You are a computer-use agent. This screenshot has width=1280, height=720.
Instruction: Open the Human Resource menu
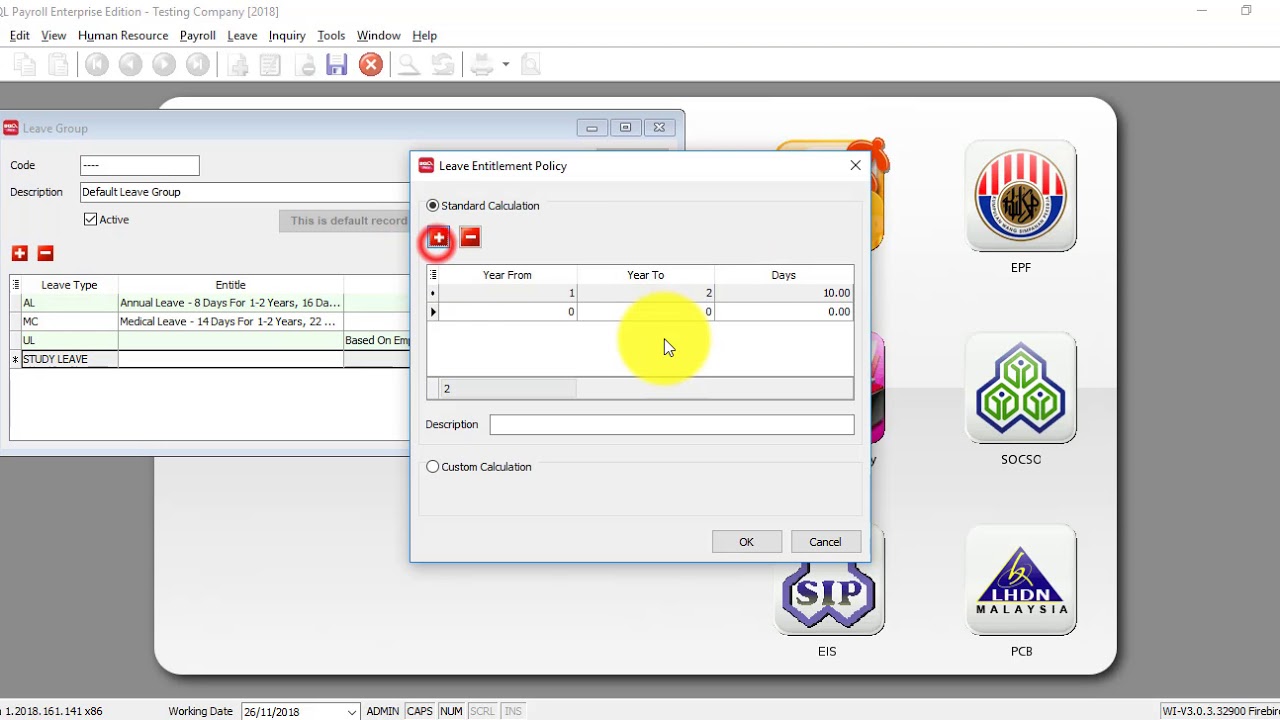pyautogui.click(x=123, y=35)
